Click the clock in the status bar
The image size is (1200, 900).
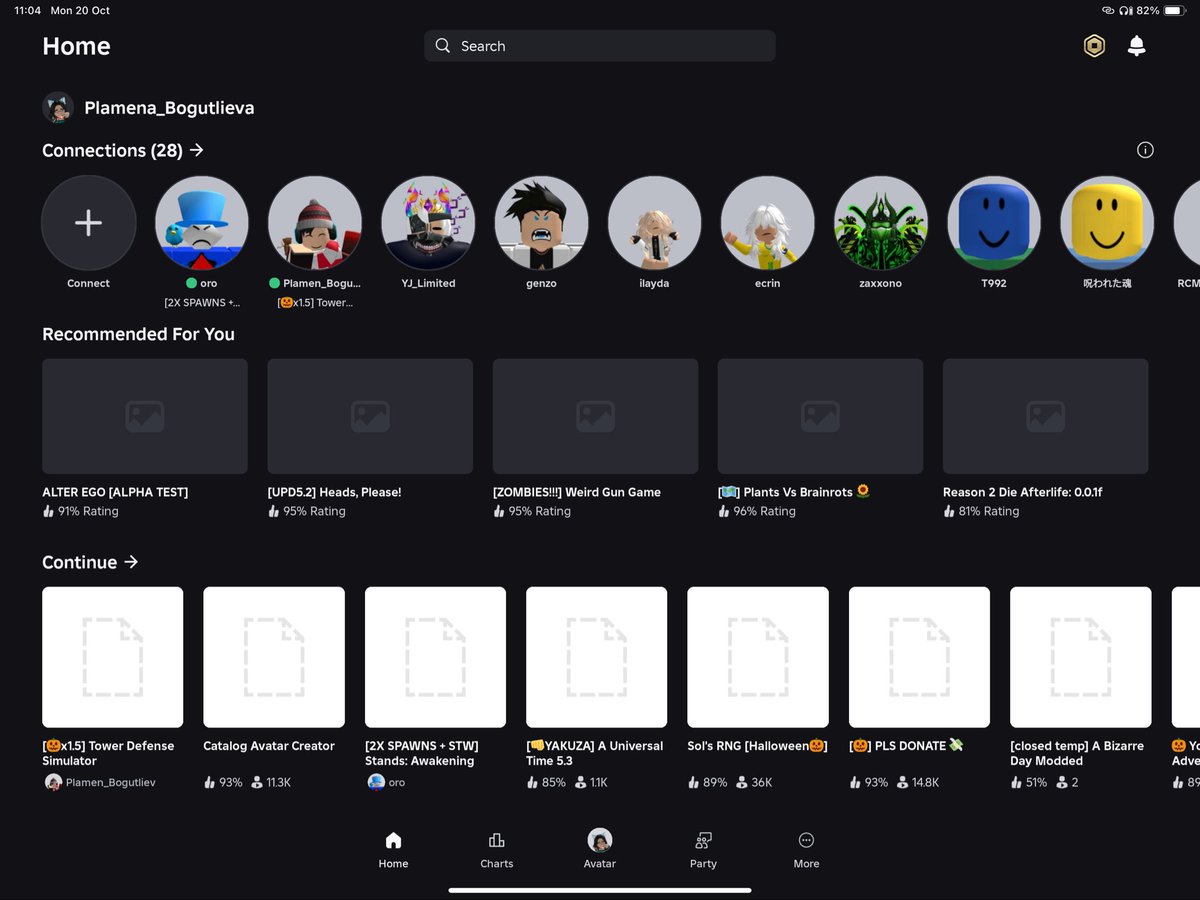(27, 10)
